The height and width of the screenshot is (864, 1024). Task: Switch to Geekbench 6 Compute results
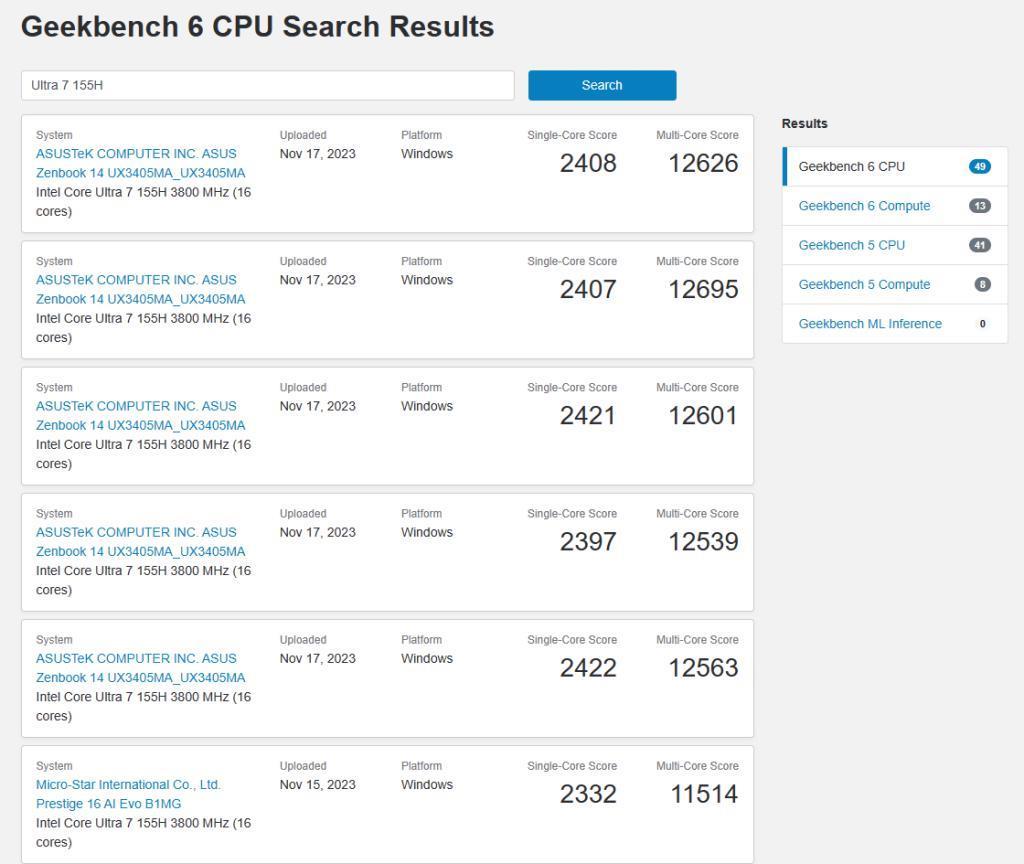tap(864, 206)
